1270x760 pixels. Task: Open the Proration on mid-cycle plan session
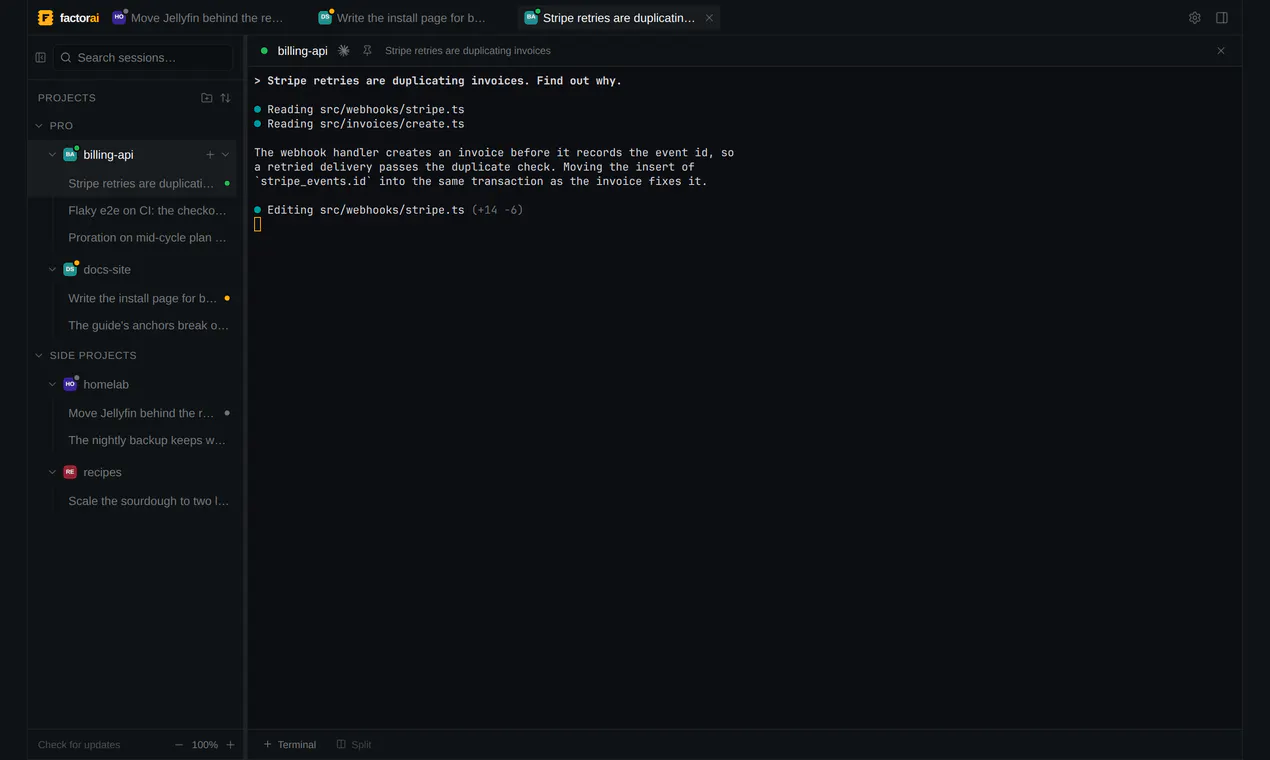tap(147, 238)
